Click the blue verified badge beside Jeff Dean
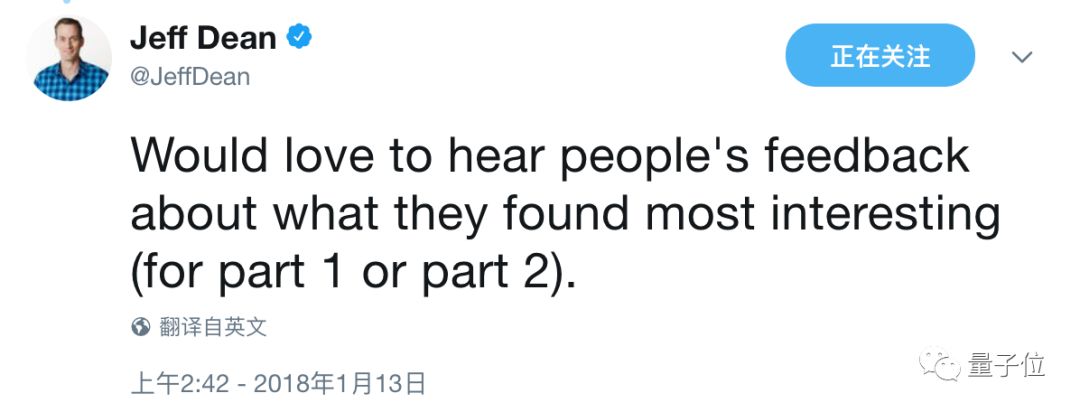1080x412 pixels. [x=300, y=38]
